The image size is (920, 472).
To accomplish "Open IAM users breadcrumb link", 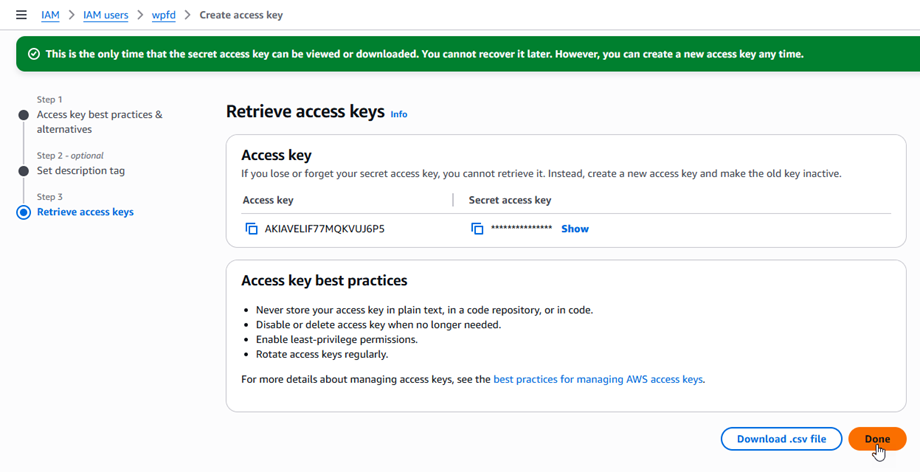I will [106, 15].
